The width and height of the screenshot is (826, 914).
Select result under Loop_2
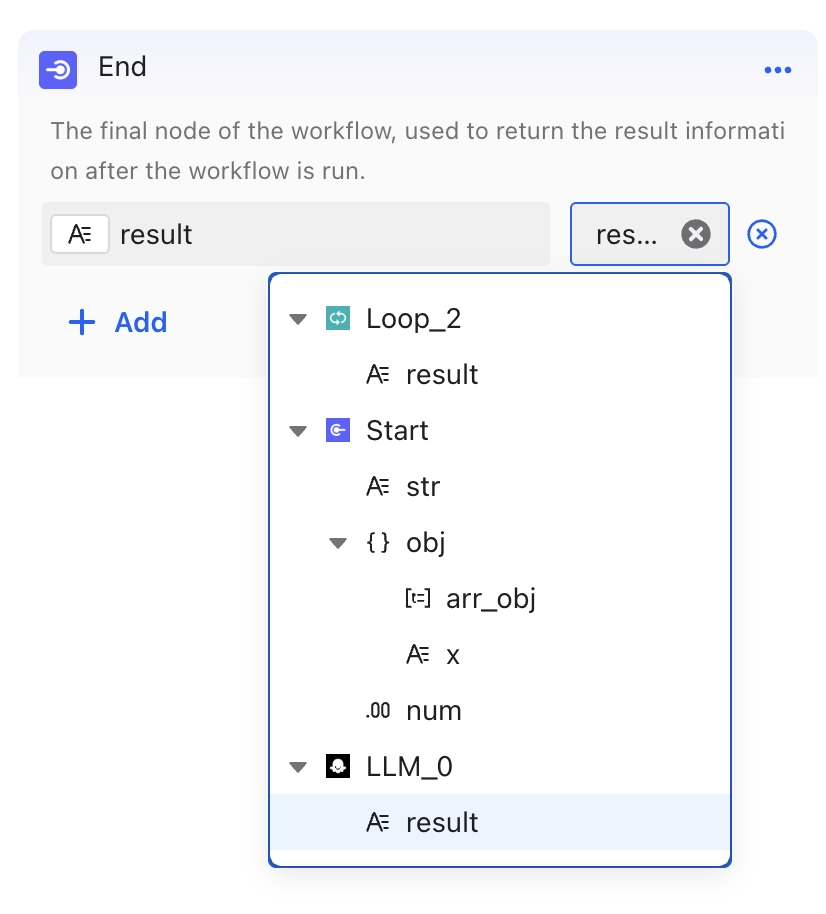tap(500, 374)
